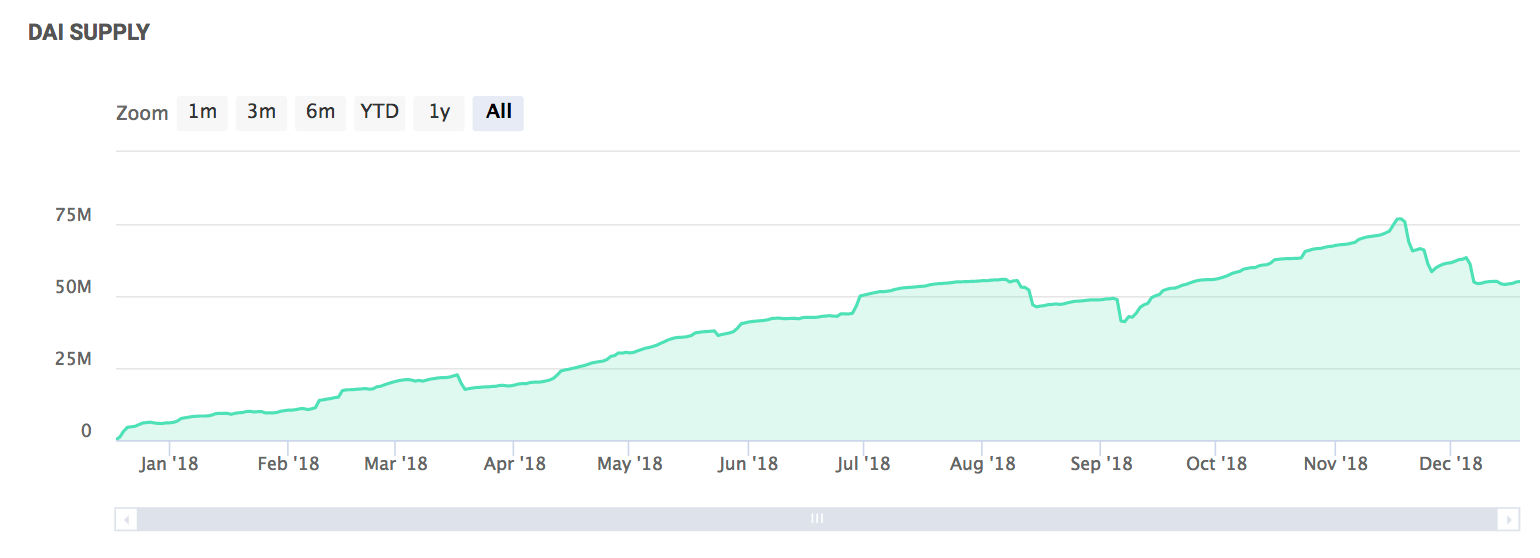Click the DAI SUPPLY chart title

tap(88, 32)
